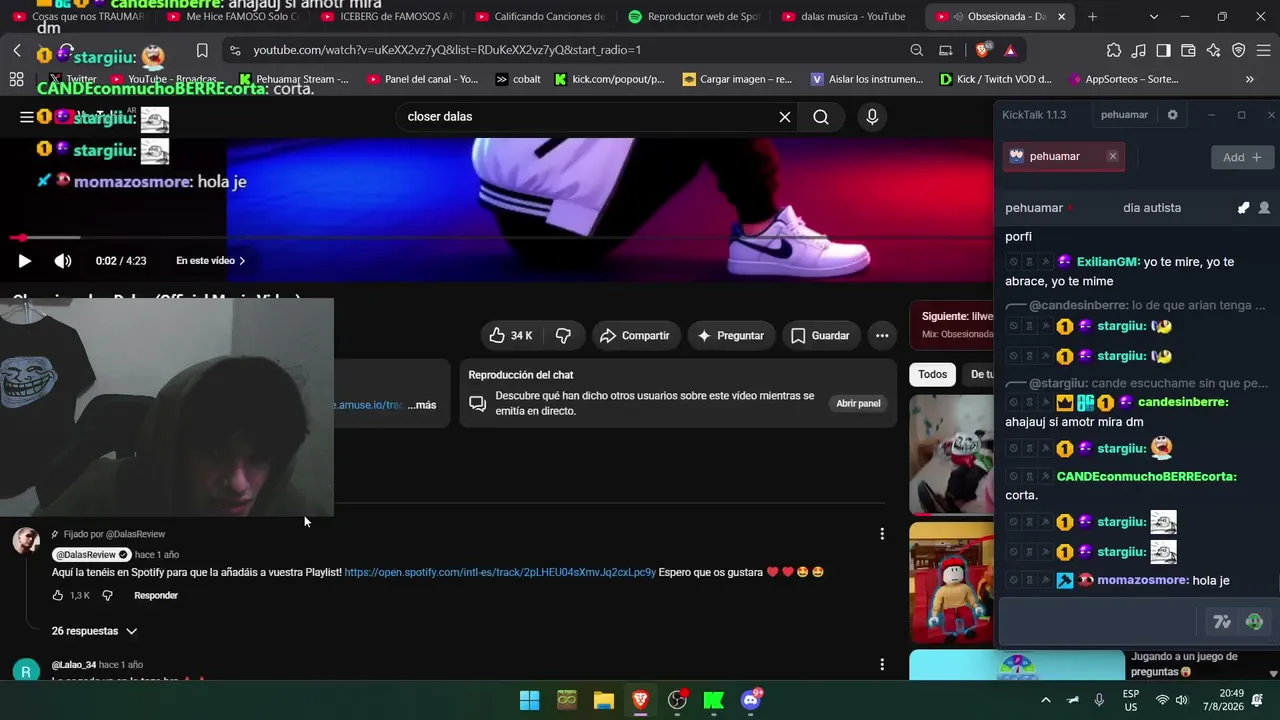Play the YouTube video
The image size is (1280, 720).
pyautogui.click(x=25, y=261)
